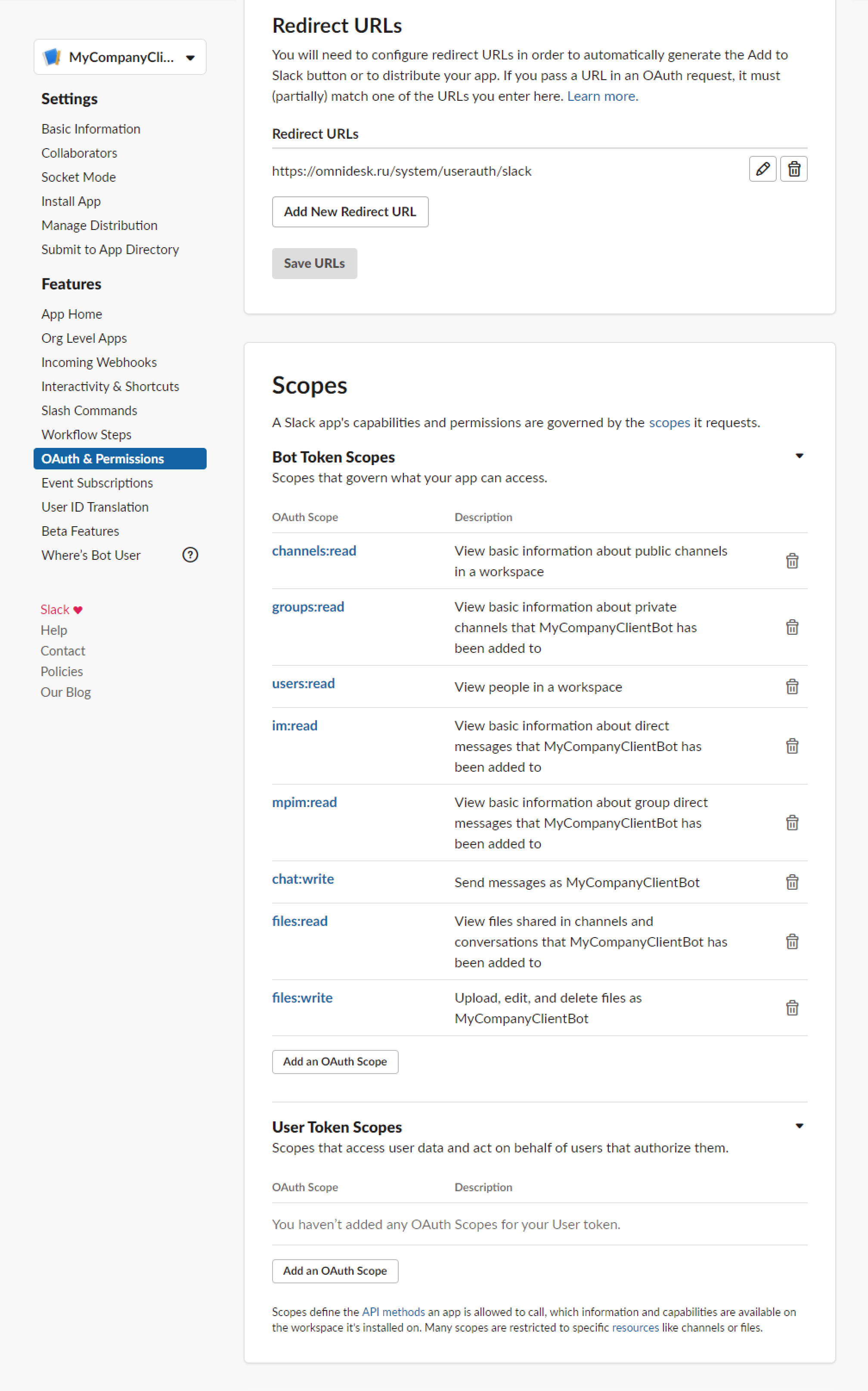Open Incoming Webhooks

click(99, 362)
